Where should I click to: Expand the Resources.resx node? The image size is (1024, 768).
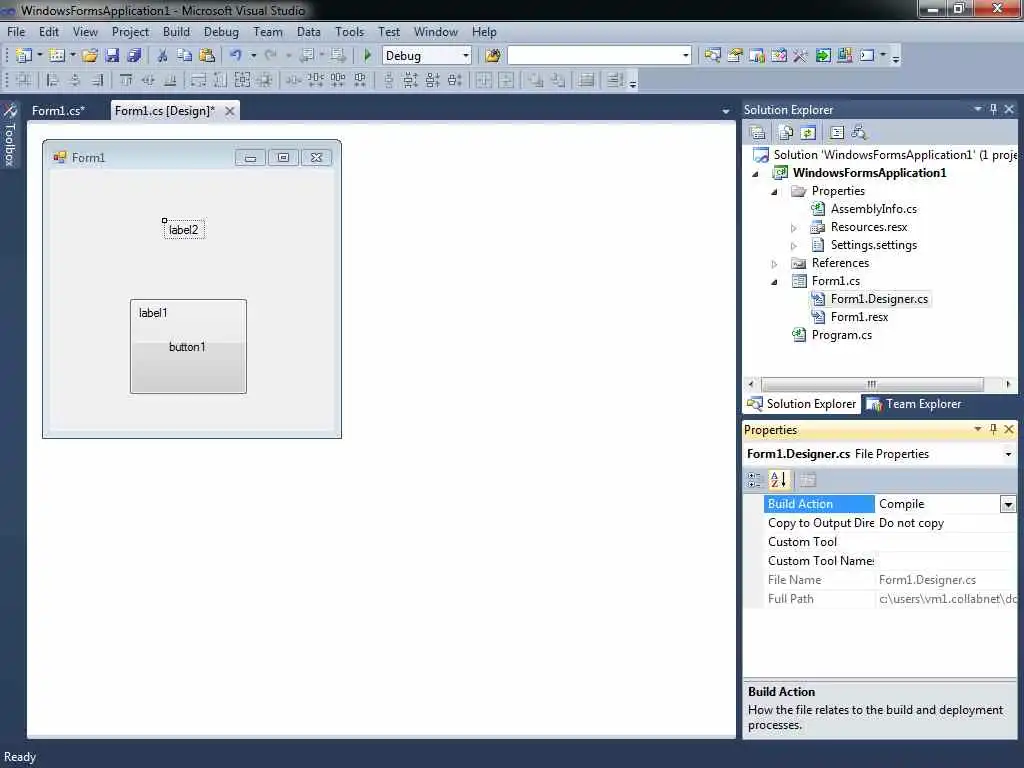click(793, 228)
